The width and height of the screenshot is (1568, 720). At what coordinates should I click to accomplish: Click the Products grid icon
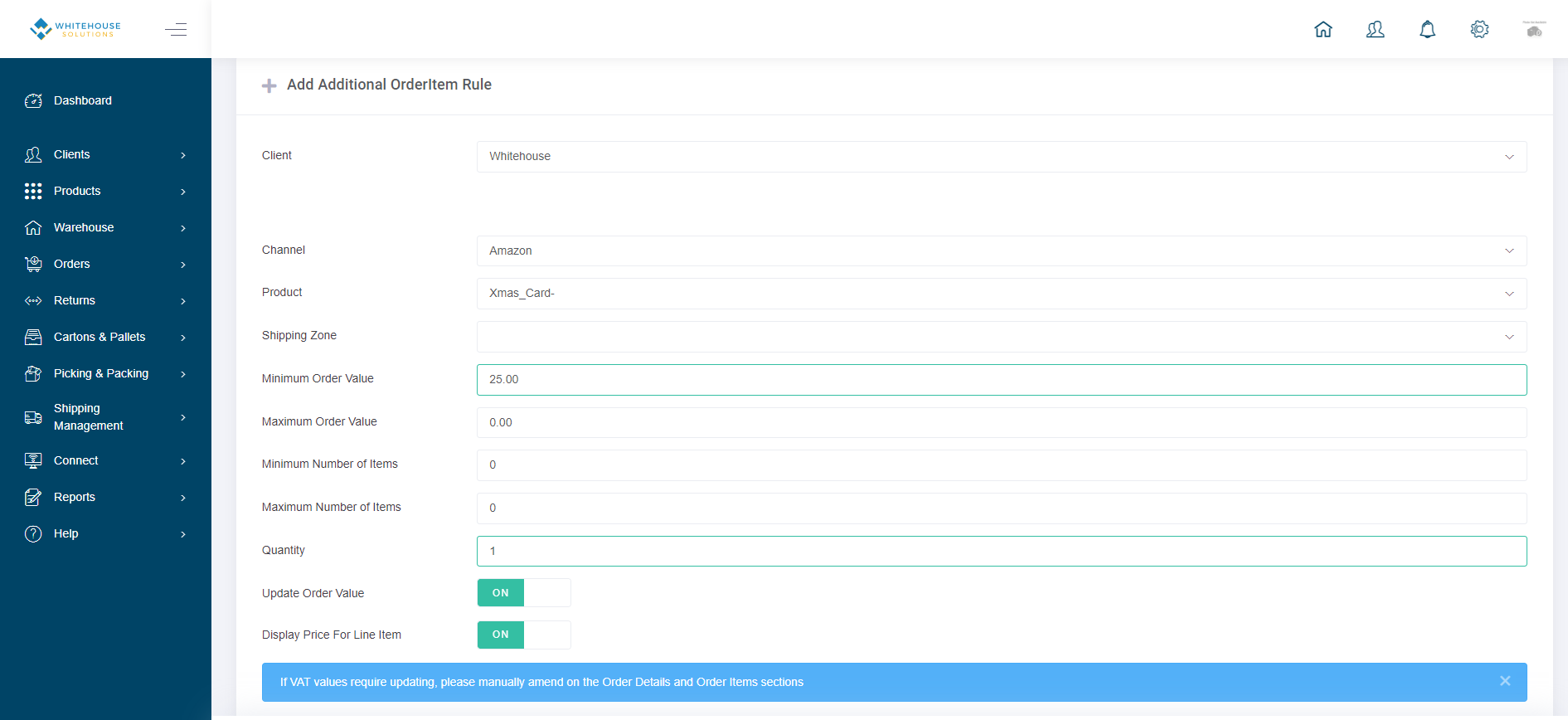(33, 191)
